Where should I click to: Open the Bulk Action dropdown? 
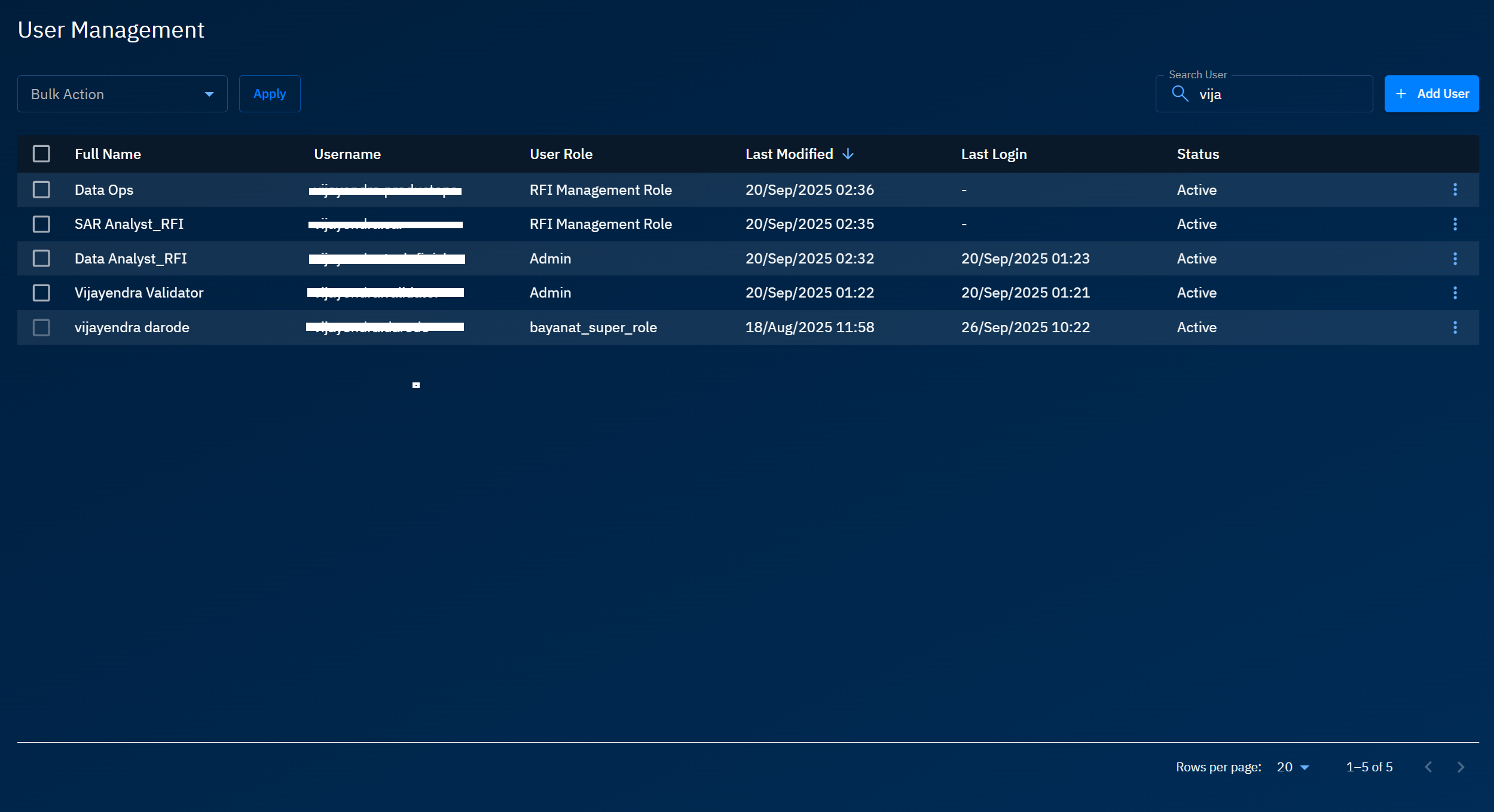coord(122,94)
